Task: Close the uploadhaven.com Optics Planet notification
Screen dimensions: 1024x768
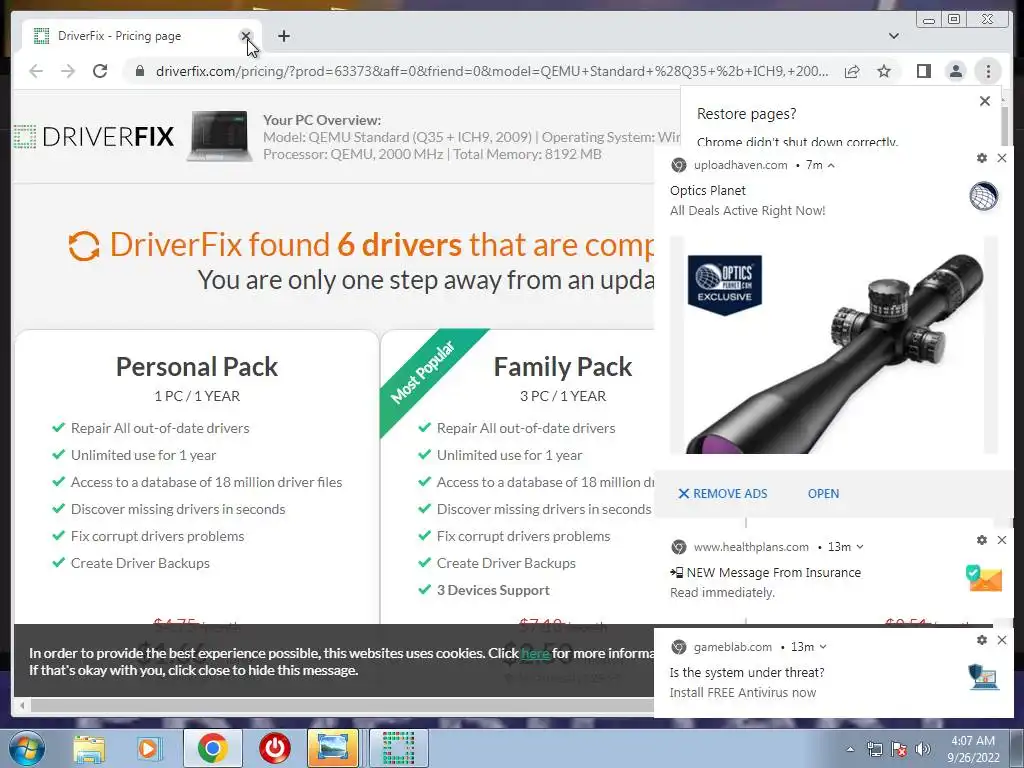Action: point(1002,158)
